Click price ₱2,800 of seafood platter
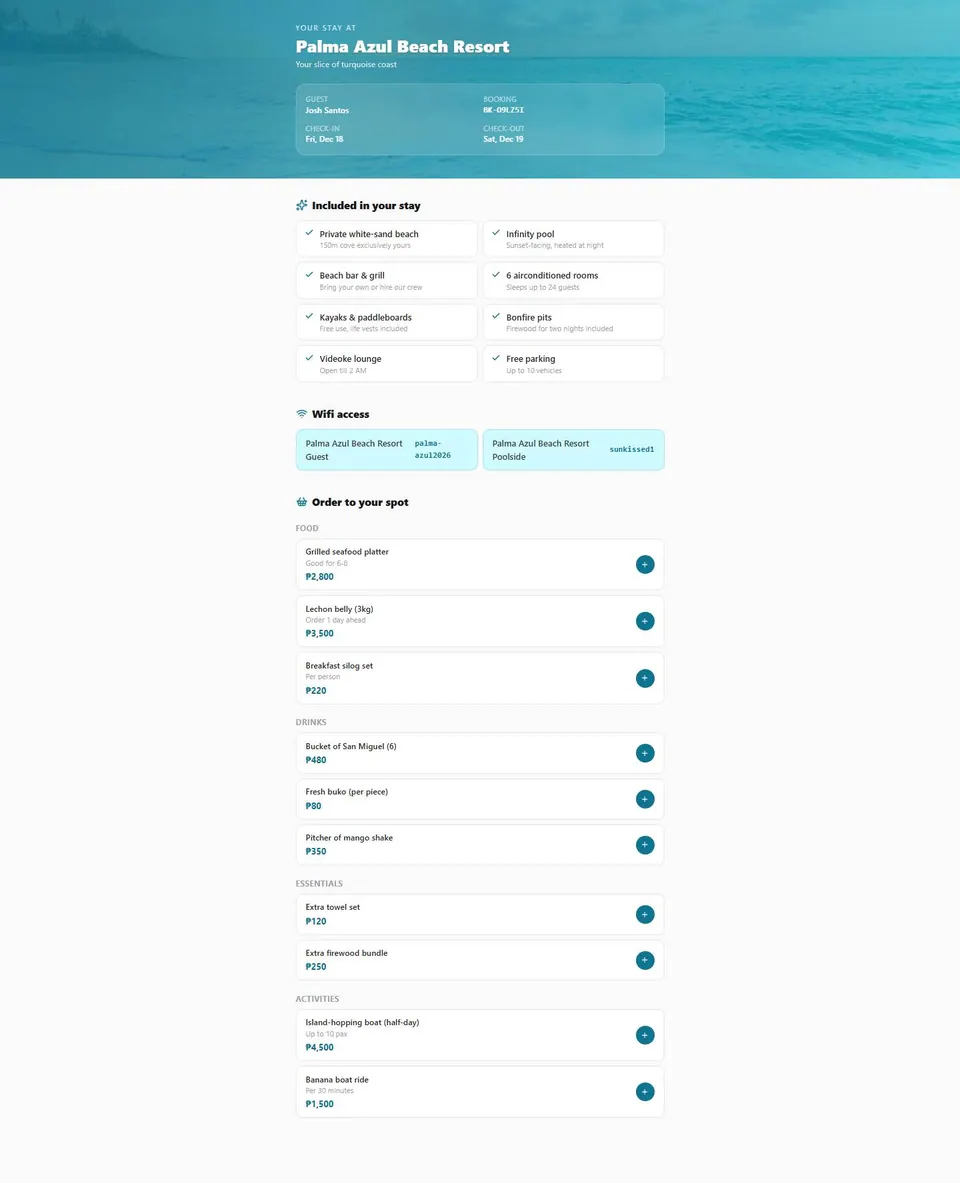This screenshot has width=960, height=1183. tap(319, 576)
